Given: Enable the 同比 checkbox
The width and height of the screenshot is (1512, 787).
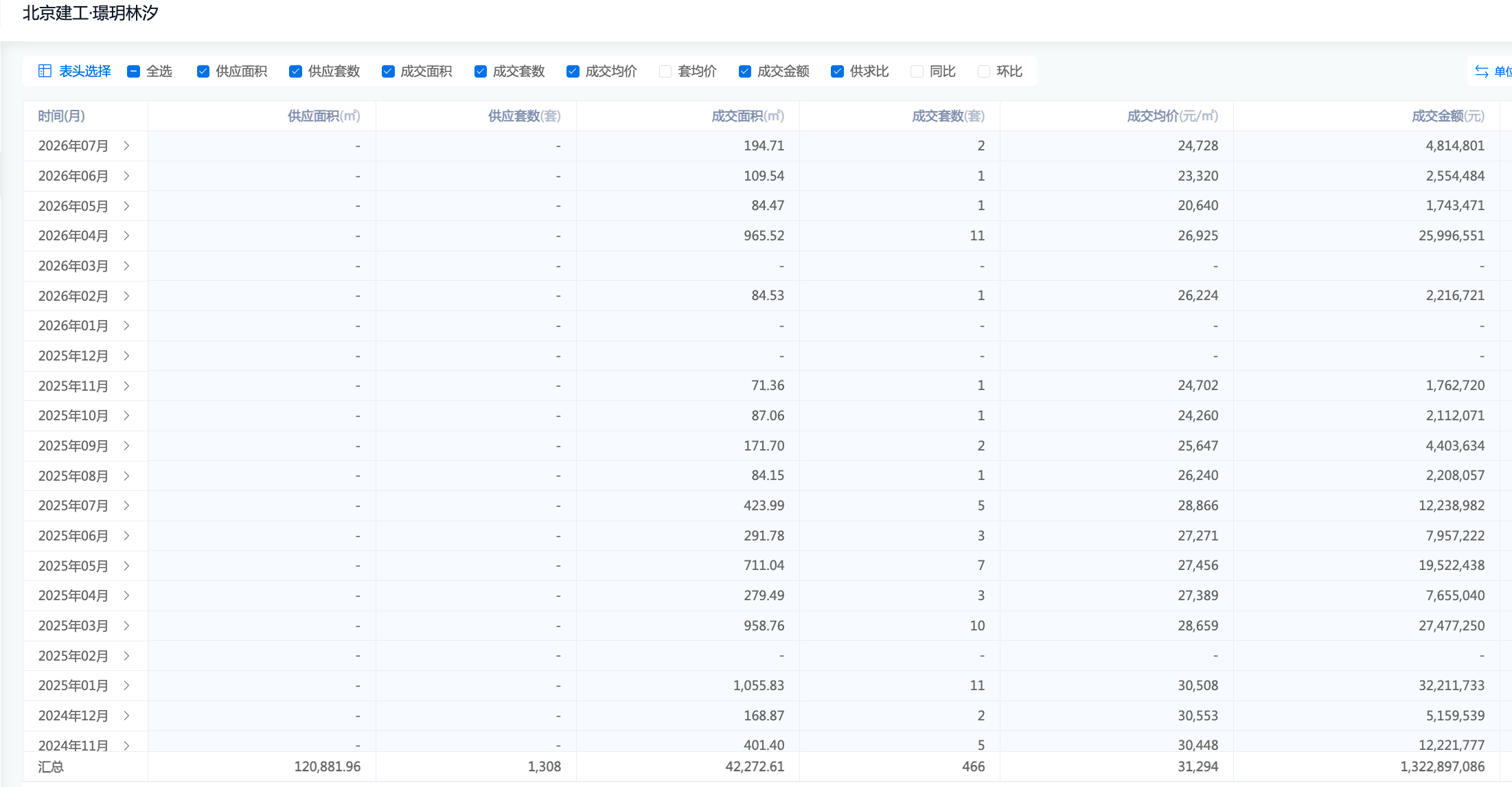Looking at the screenshot, I should coord(917,71).
